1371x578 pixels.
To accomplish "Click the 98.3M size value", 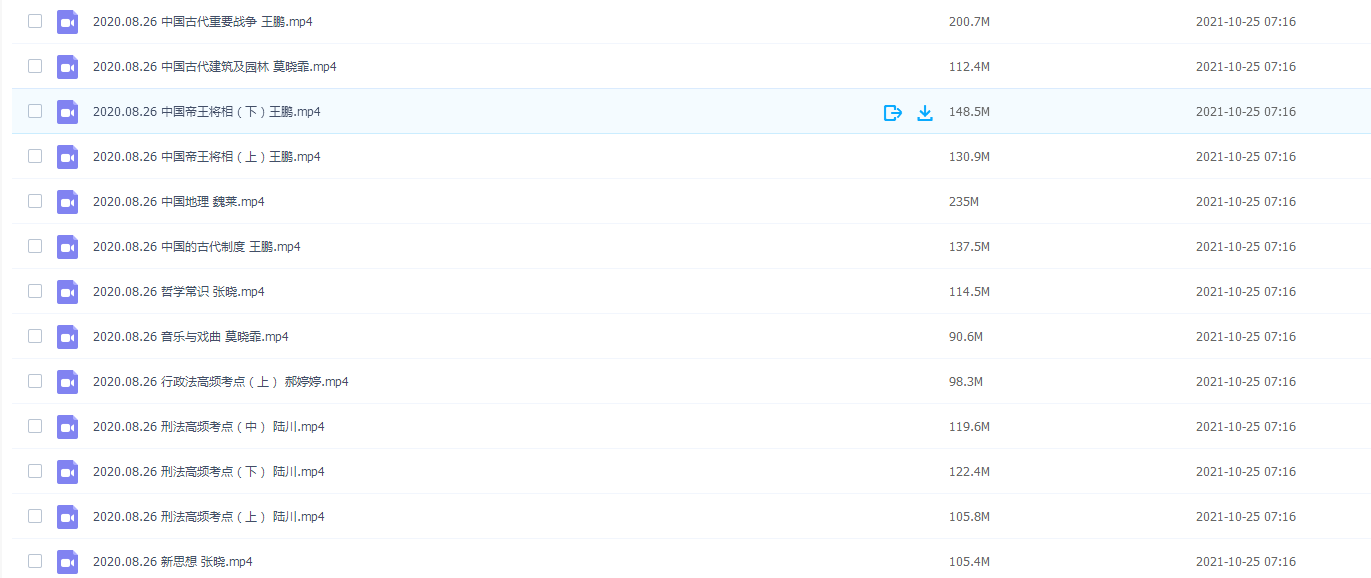I will (x=966, y=382).
